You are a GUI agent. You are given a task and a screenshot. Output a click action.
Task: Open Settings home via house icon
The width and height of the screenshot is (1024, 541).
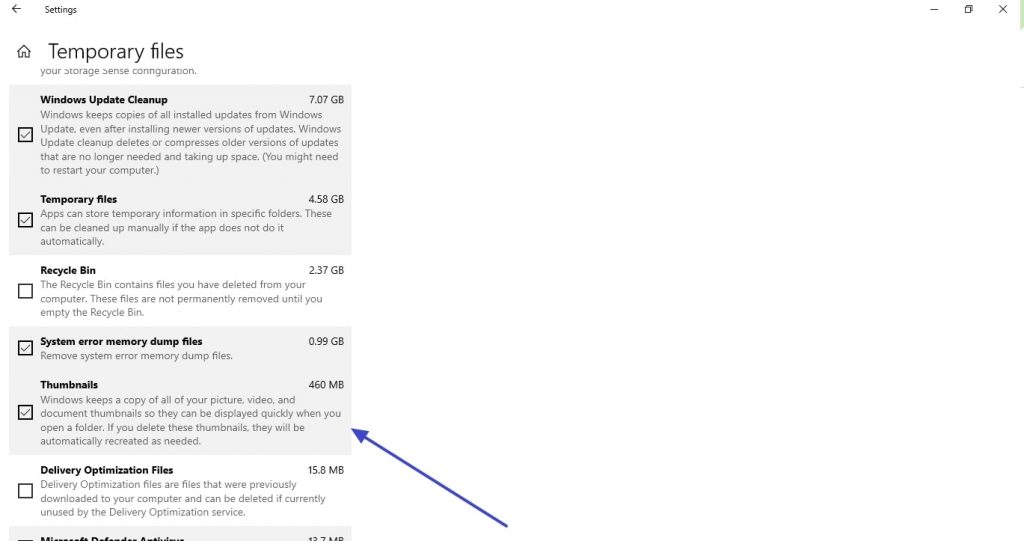click(24, 52)
